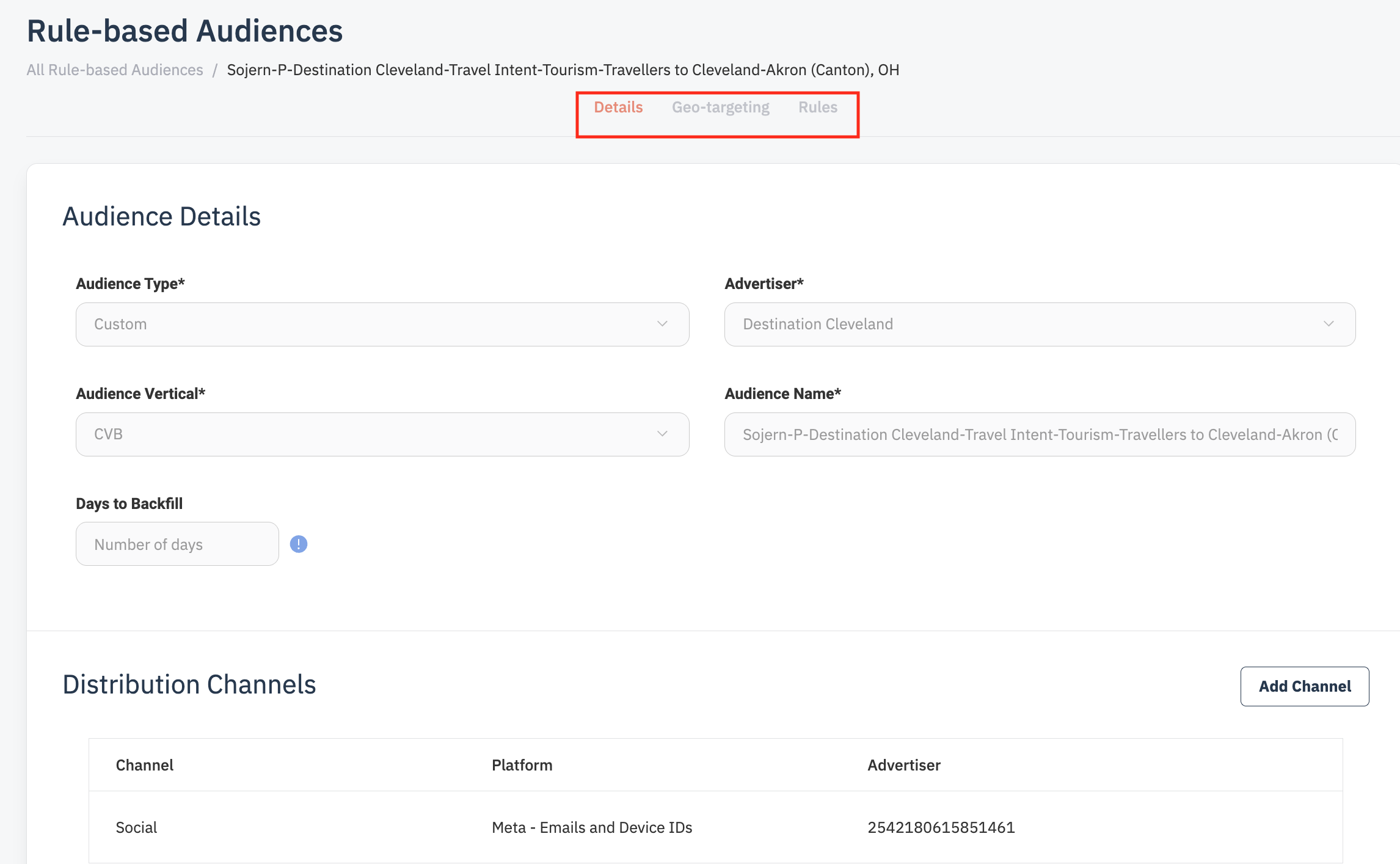Click into the Audience Name field
Viewport: 1400px width, 864px height.
(1038, 434)
